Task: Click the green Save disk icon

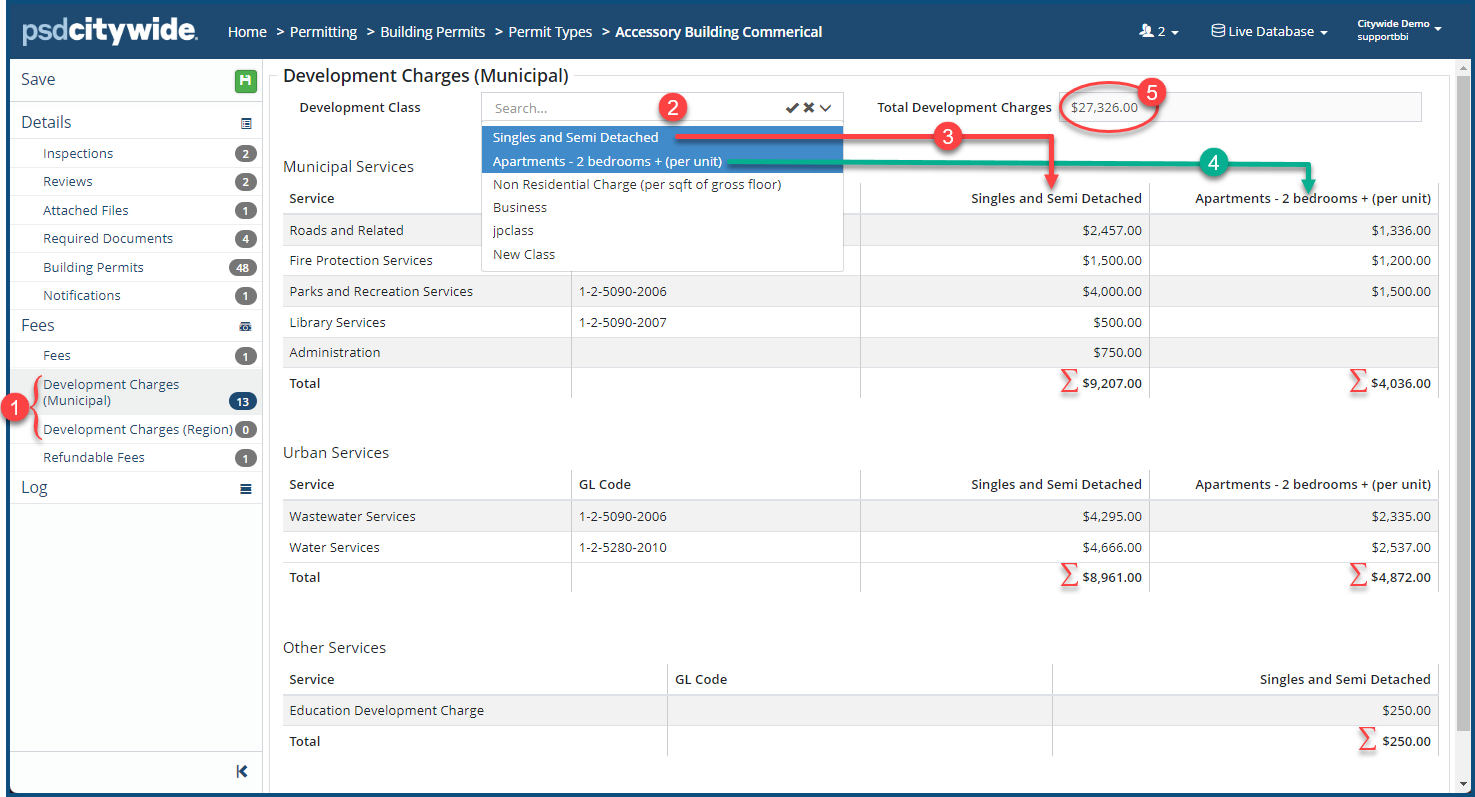Action: point(245,81)
